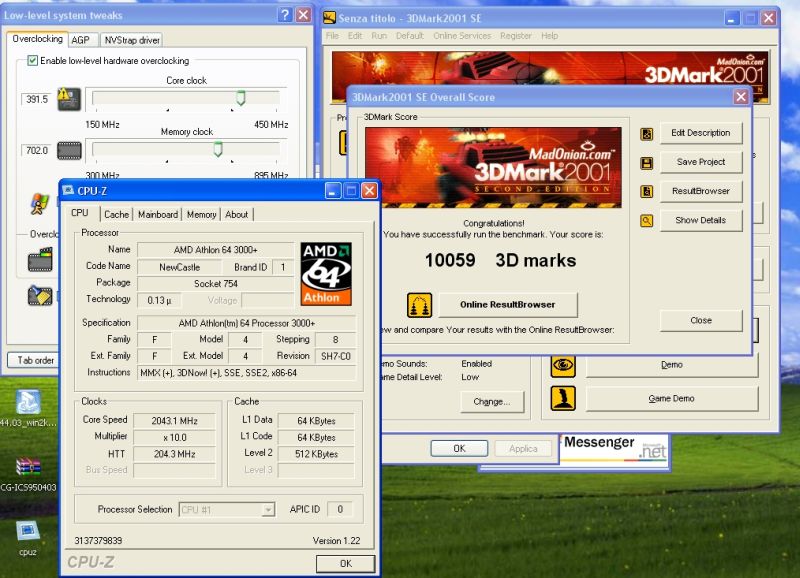The height and width of the screenshot is (578, 800).
Task: Click the Level 2 cache value 512 KBytes
Action: click(x=316, y=454)
